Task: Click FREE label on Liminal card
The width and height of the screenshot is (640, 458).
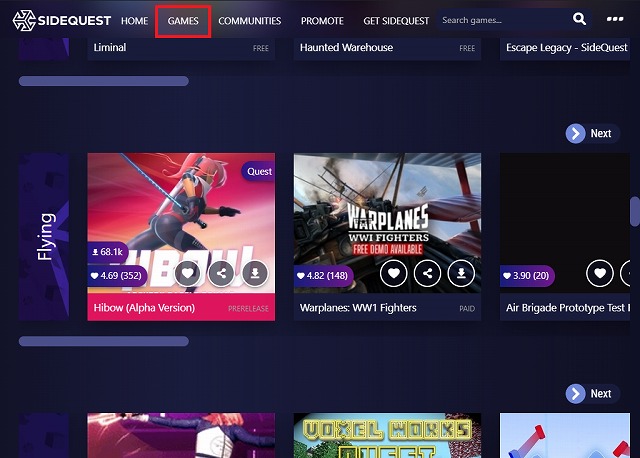Action: [x=260, y=48]
